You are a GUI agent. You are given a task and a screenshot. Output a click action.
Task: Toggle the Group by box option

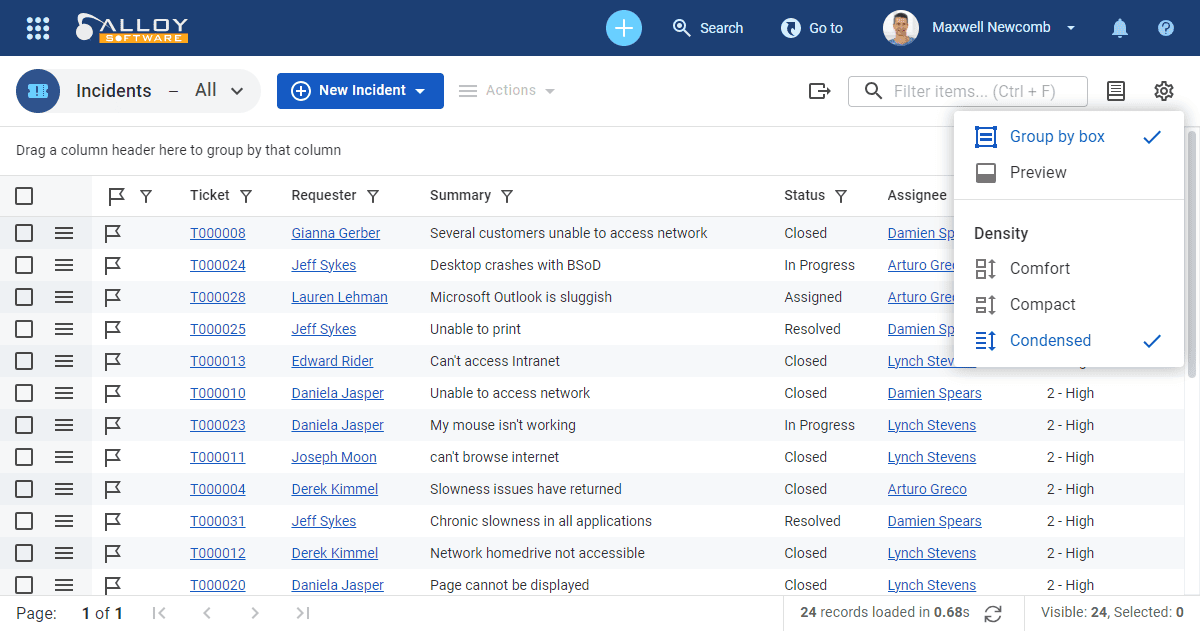tap(1069, 137)
